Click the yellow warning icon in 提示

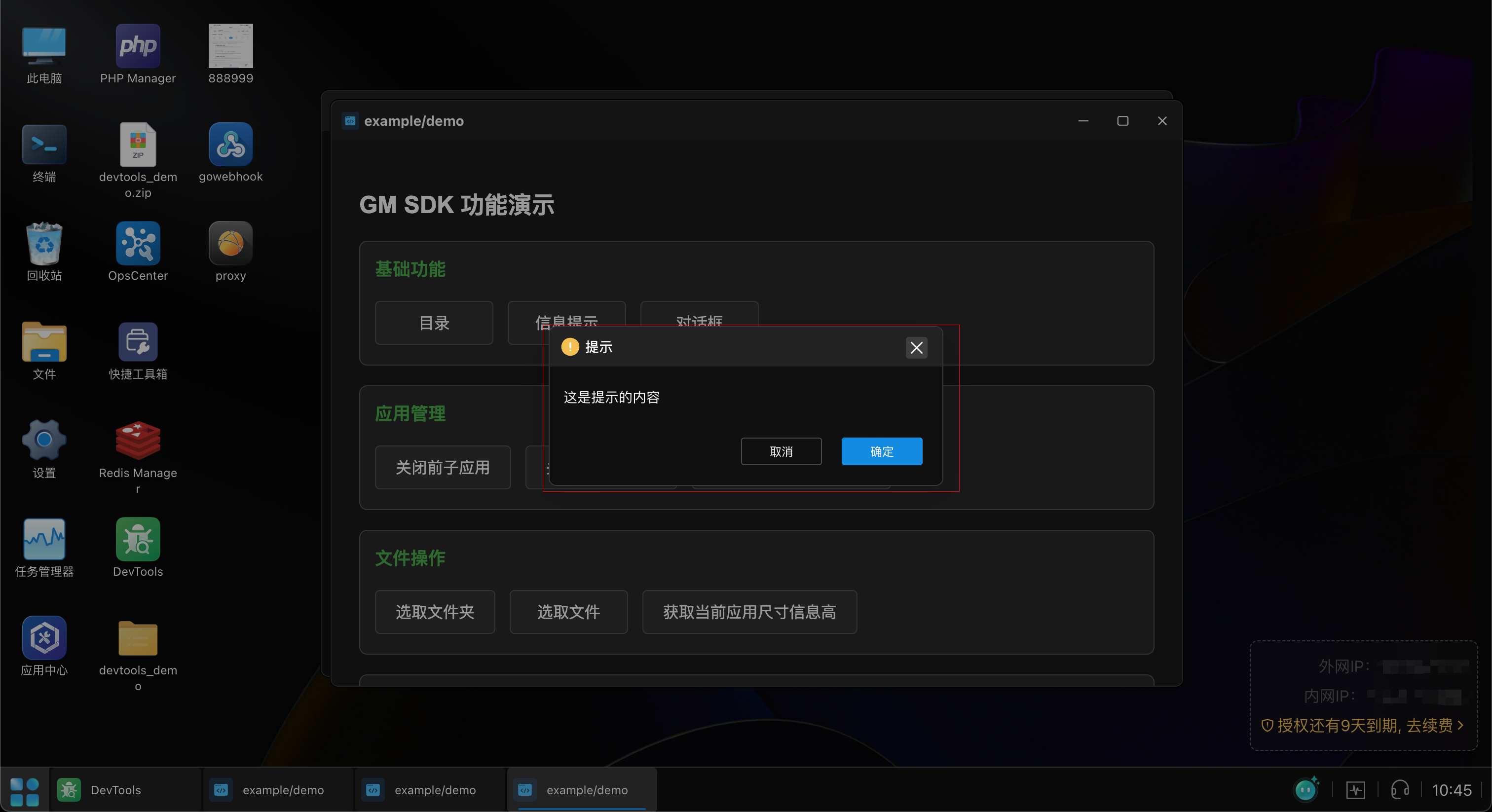pos(570,347)
